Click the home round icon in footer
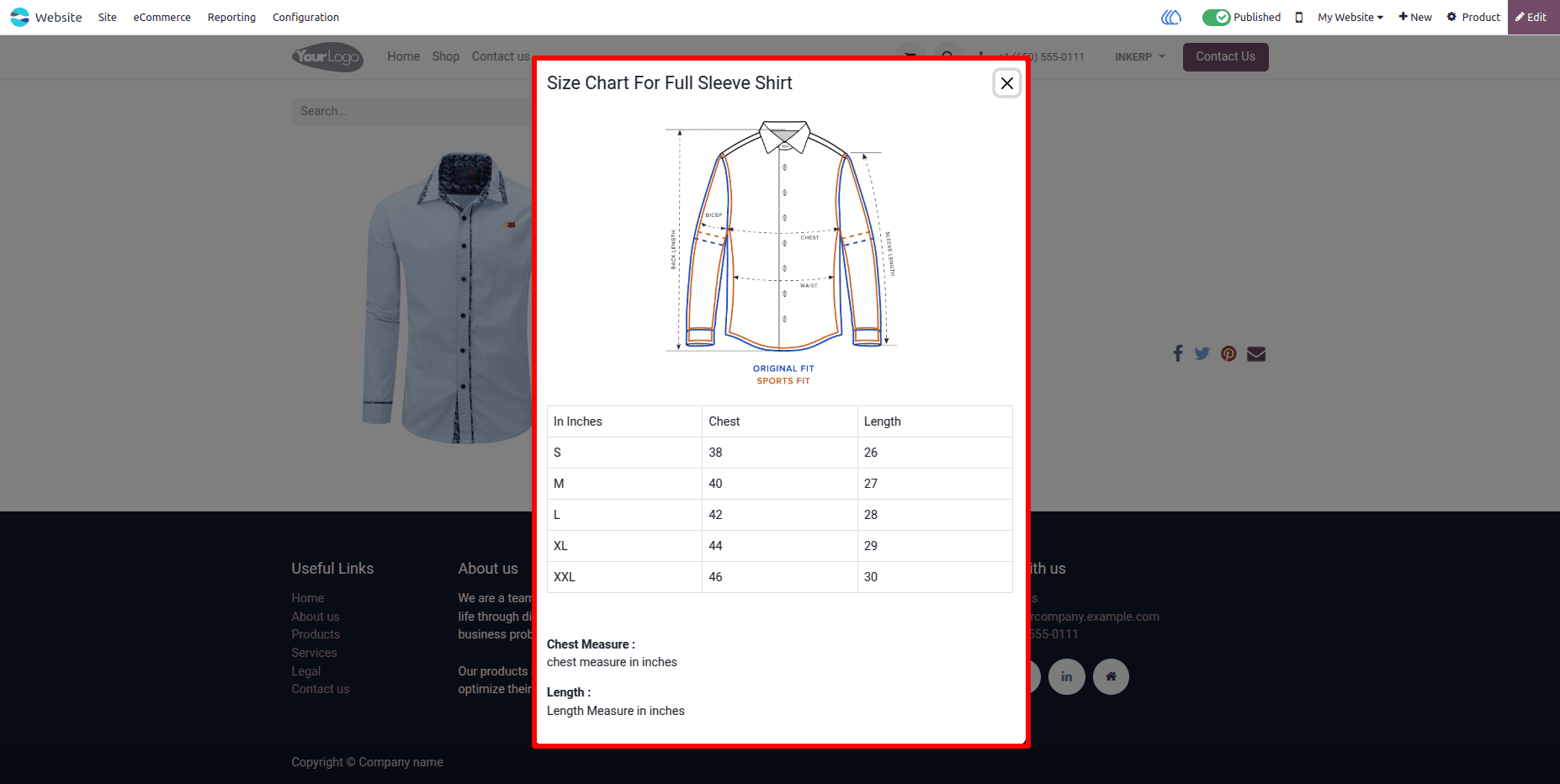Screen dimensions: 1560x784 click(x=1111, y=676)
